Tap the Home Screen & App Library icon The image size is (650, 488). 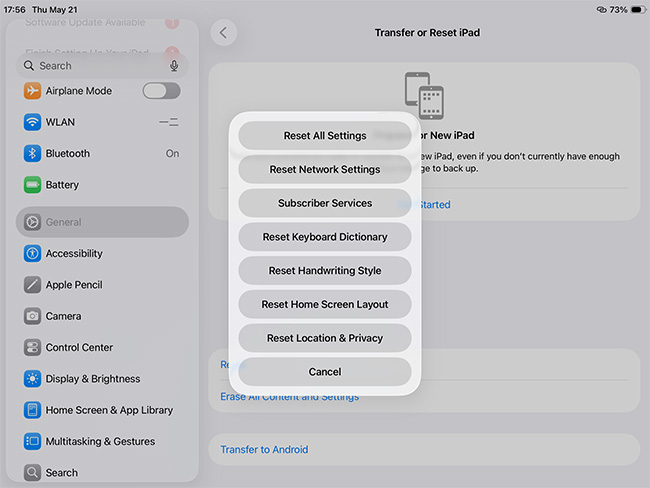tap(32, 410)
